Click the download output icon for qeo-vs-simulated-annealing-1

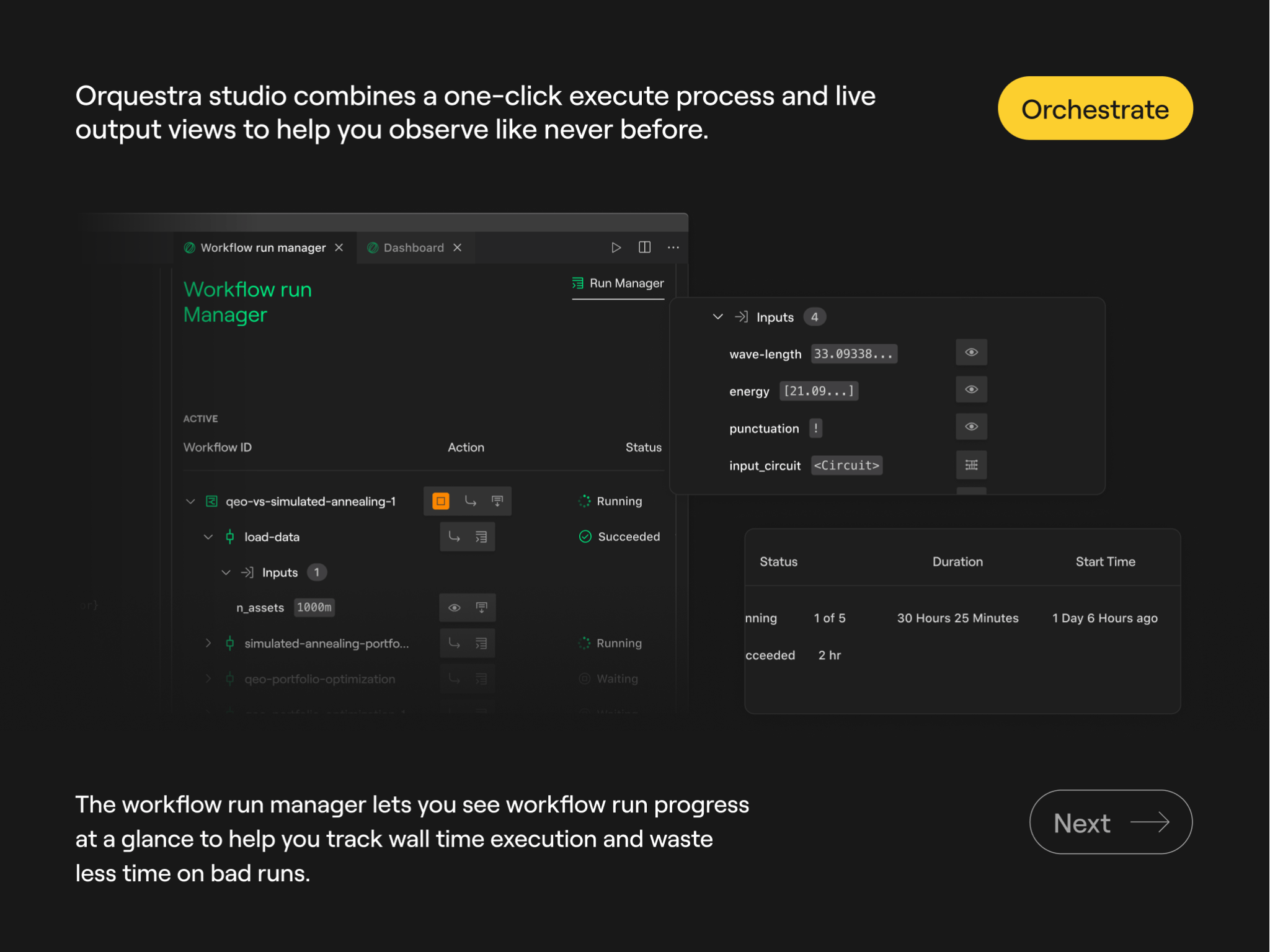coord(497,501)
